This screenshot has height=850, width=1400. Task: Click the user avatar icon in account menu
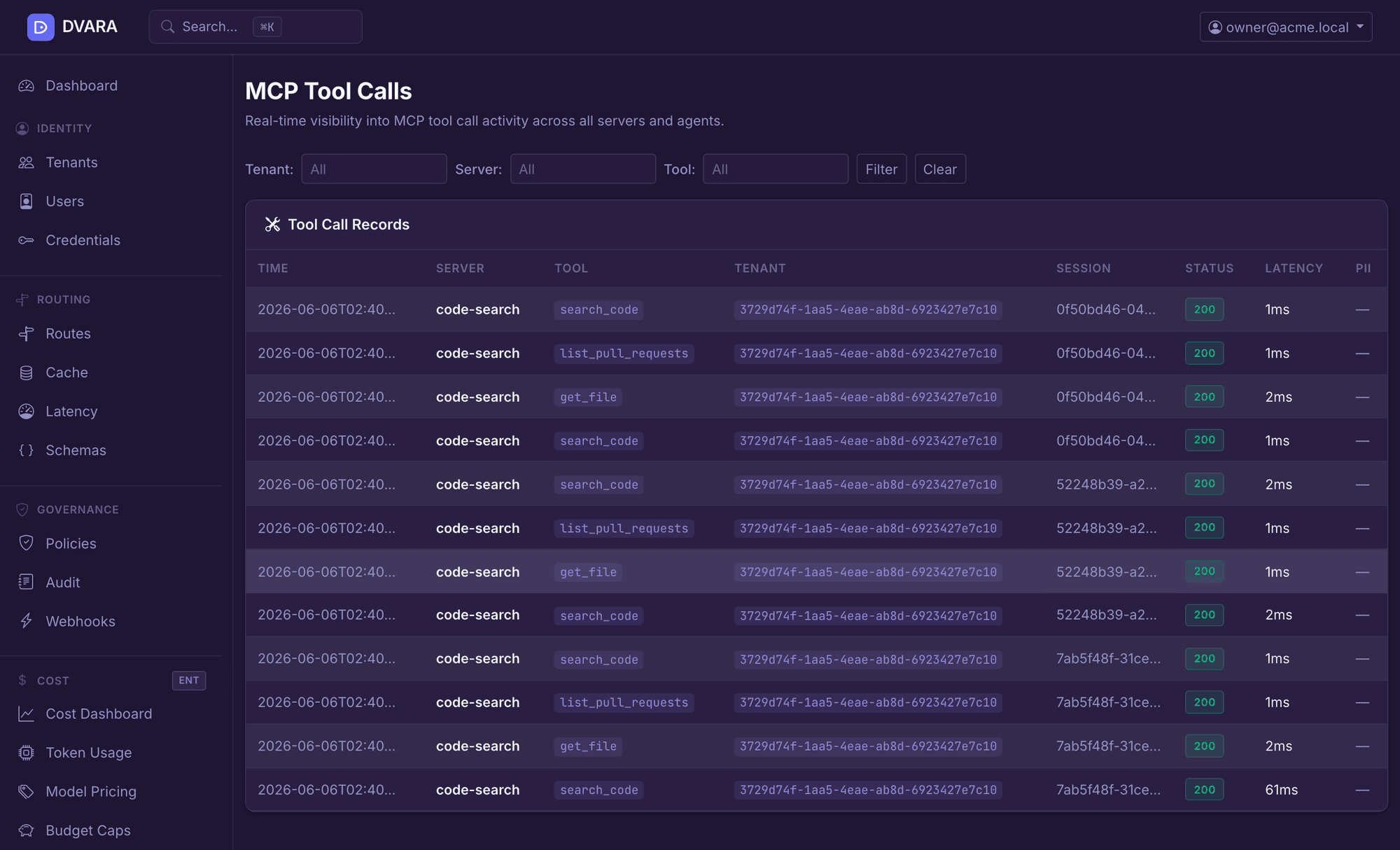(1215, 27)
